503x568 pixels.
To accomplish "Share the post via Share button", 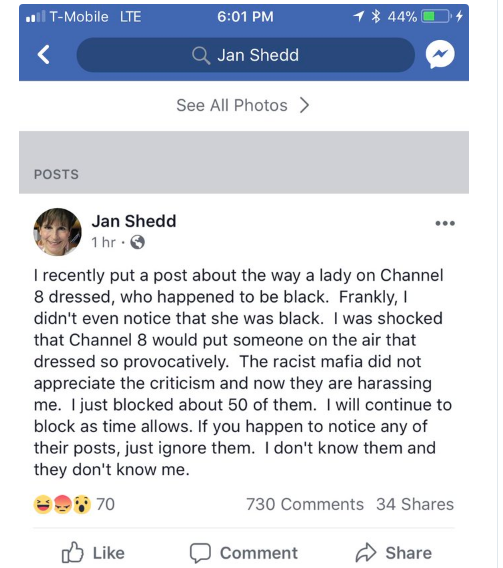I will 394,553.
